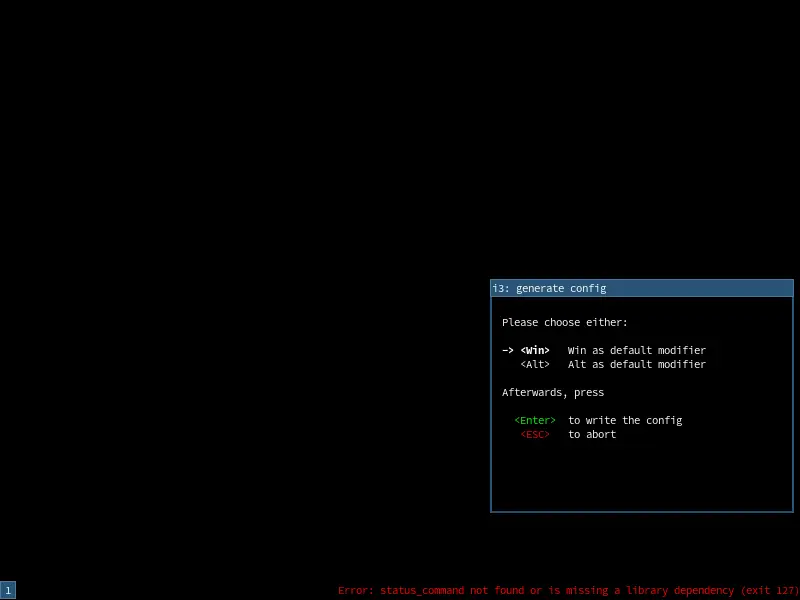Image resolution: width=800 pixels, height=600 pixels.
Task: Click the 'Afterwards, press' instruction line
Action: point(553,392)
